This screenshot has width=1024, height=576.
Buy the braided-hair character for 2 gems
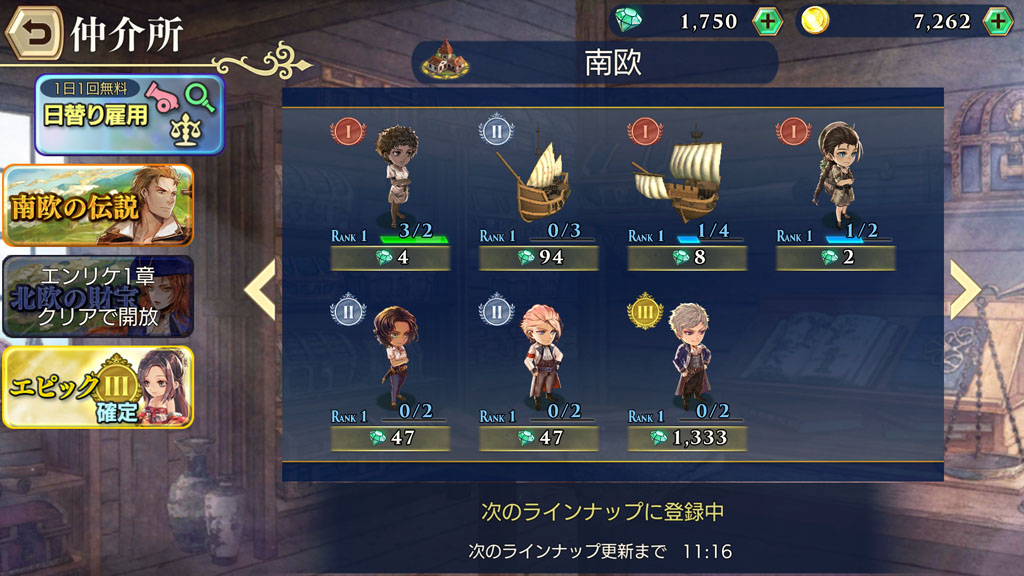[835, 258]
